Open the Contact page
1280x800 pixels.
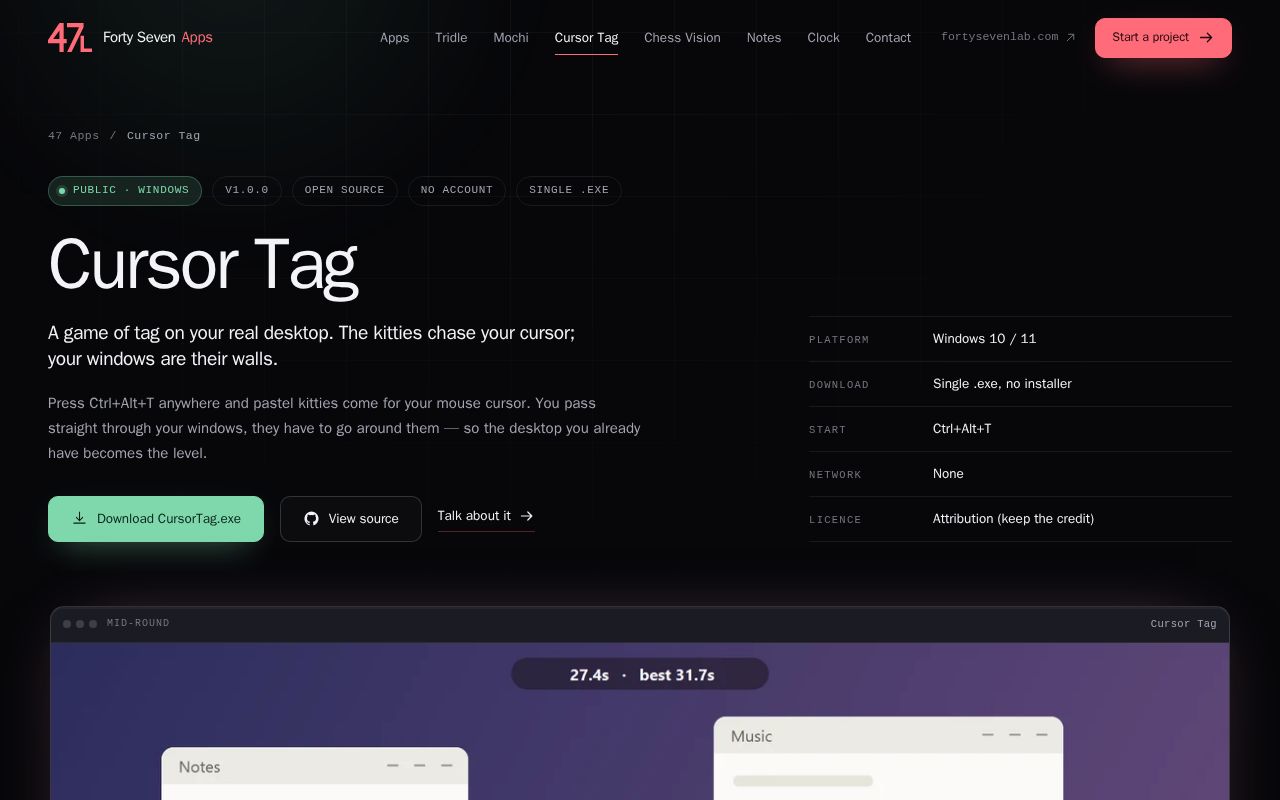(888, 38)
